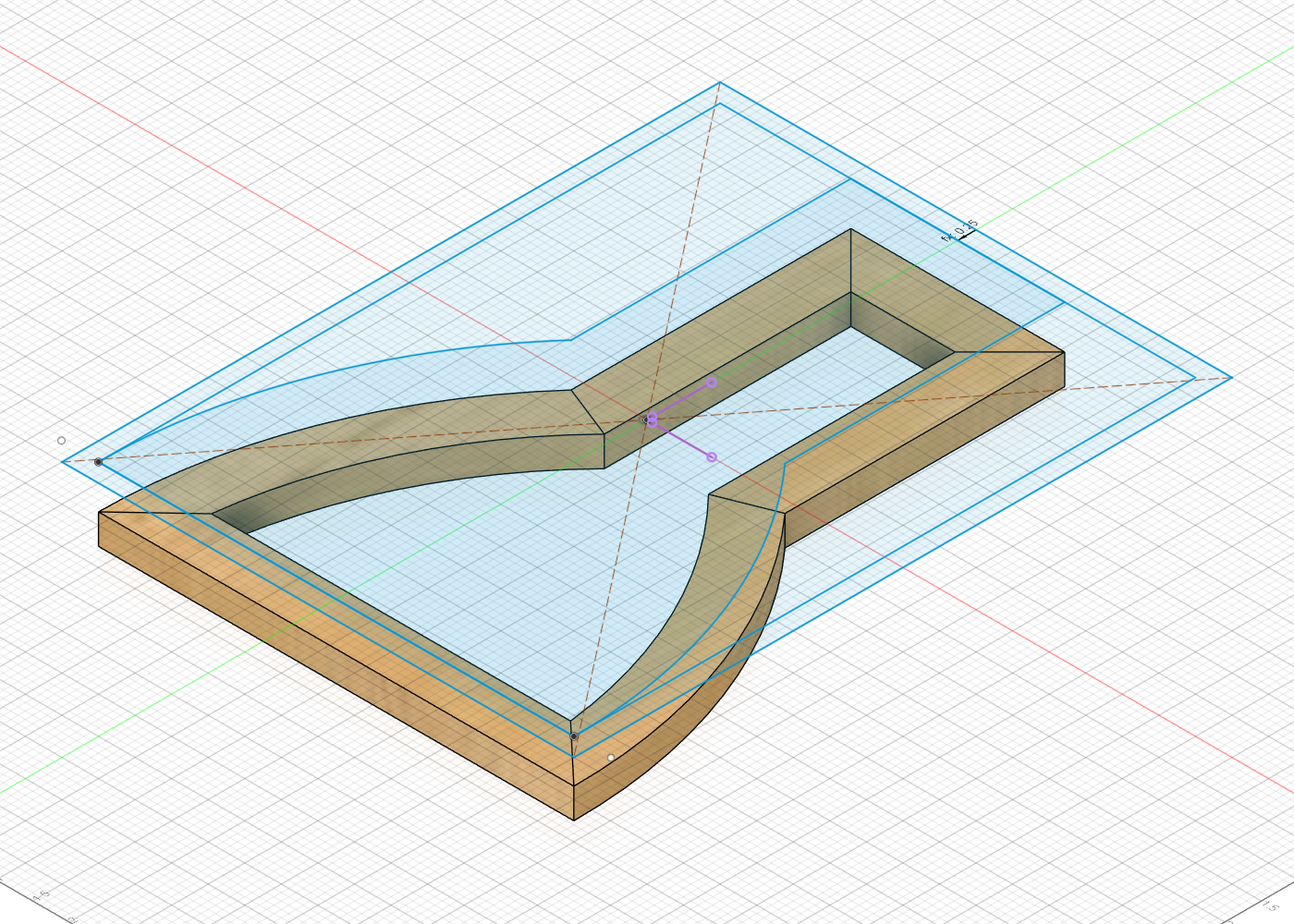Click the purple handle on the green axis

point(712,382)
